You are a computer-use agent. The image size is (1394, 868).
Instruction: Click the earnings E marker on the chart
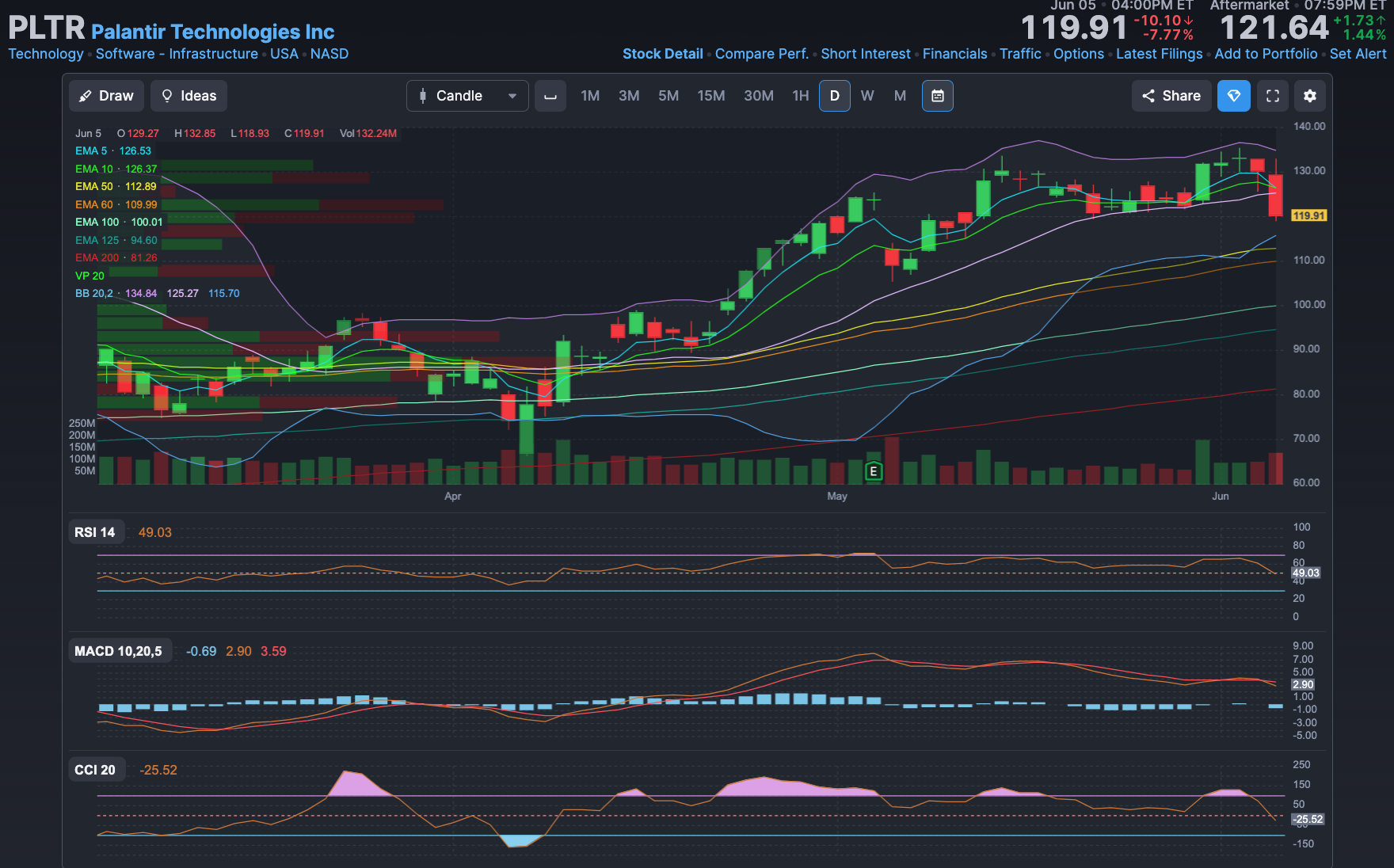click(874, 471)
